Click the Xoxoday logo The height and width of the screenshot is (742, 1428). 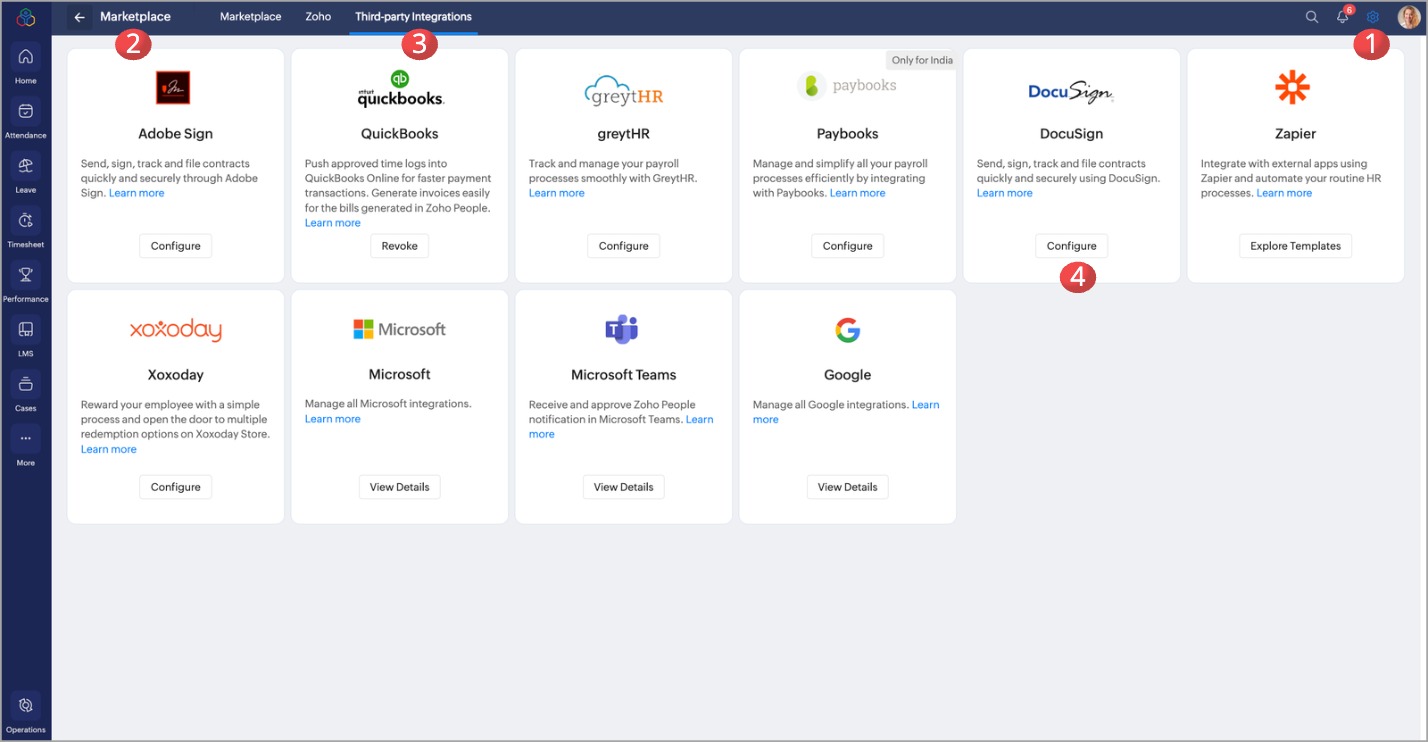point(176,331)
